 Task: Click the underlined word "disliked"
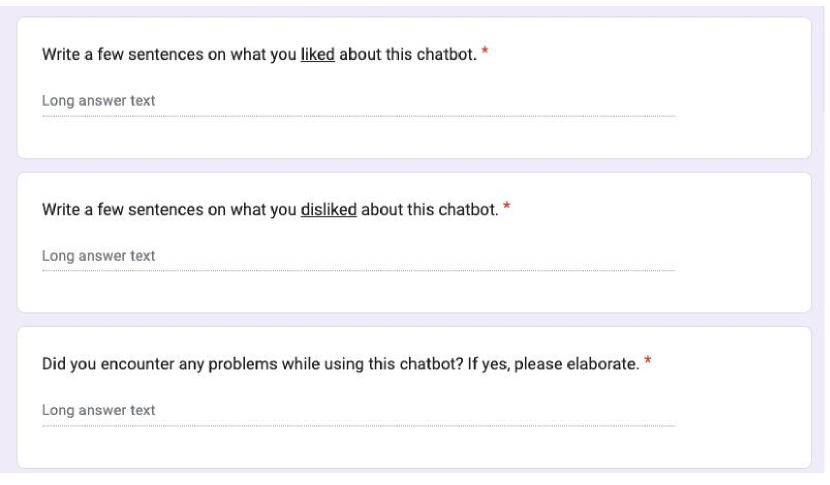328,208
